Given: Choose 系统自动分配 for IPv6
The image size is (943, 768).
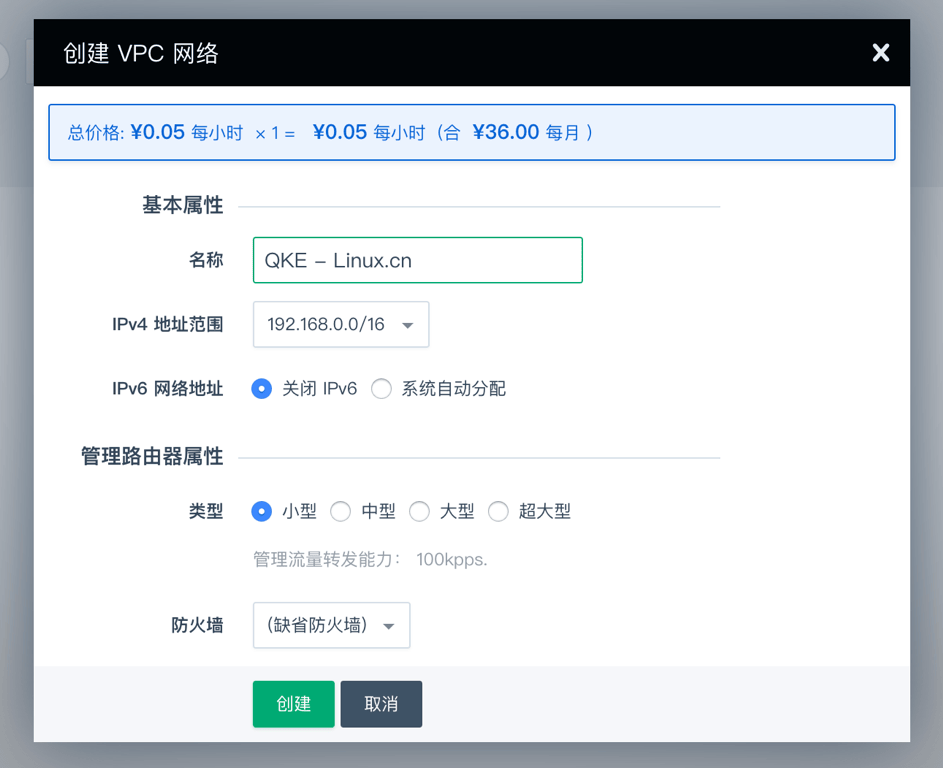Looking at the screenshot, I should pyautogui.click(x=381, y=389).
